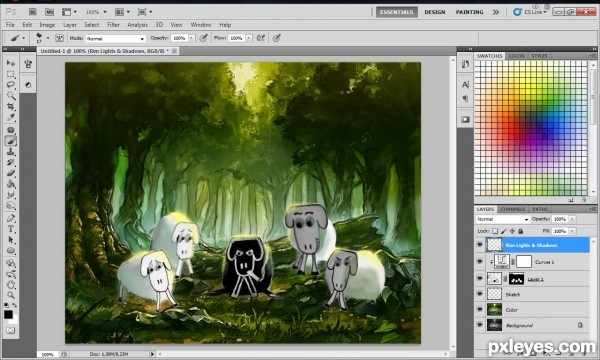Toggle tablet pressure for opacity

[x=204, y=38]
